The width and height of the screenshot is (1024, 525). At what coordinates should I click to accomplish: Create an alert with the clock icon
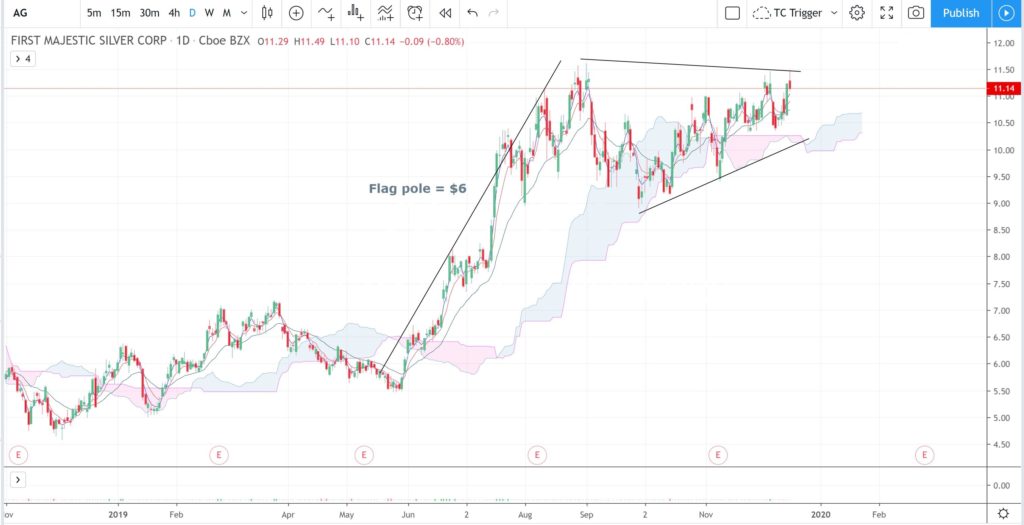pos(415,12)
